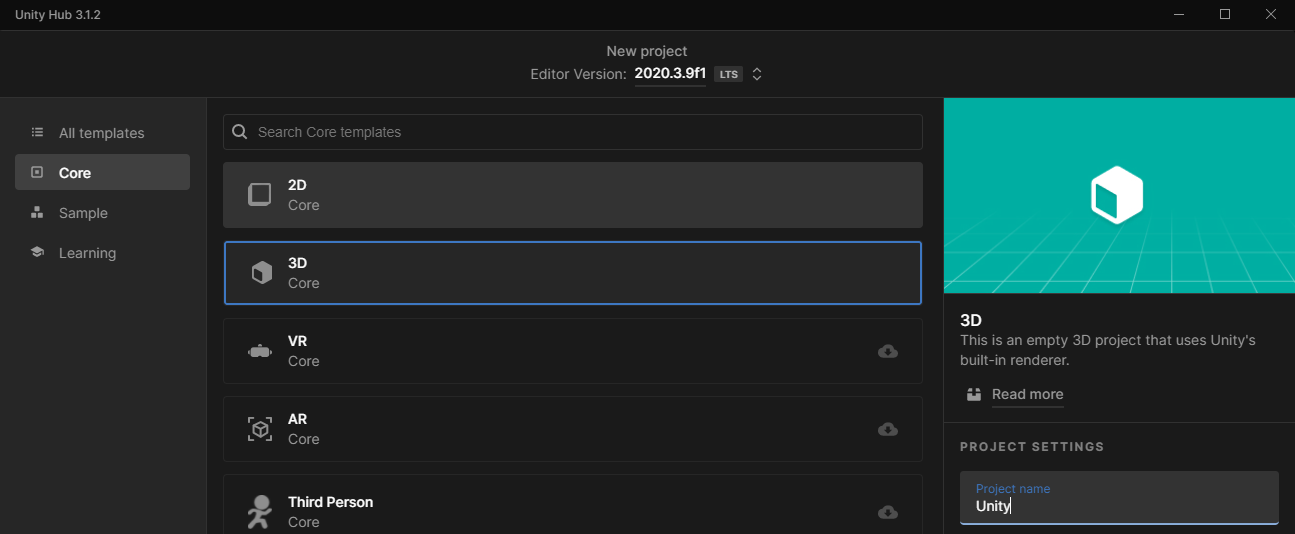Click the LTS badge
Image resolution: width=1295 pixels, height=534 pixels.
click(x=729, y=74)
